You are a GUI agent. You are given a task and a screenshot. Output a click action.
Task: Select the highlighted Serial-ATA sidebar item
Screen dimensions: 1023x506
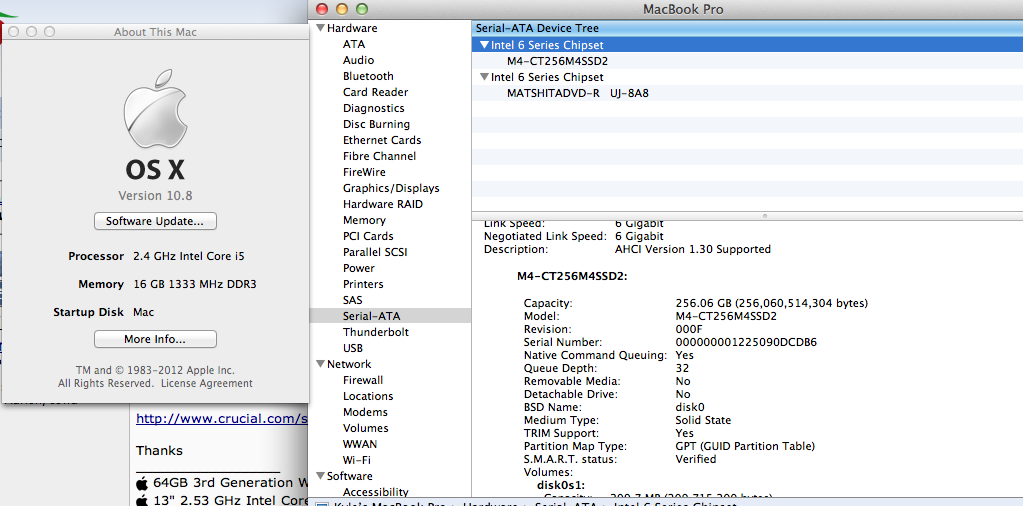pyautogui.click(x=389, y=316)
